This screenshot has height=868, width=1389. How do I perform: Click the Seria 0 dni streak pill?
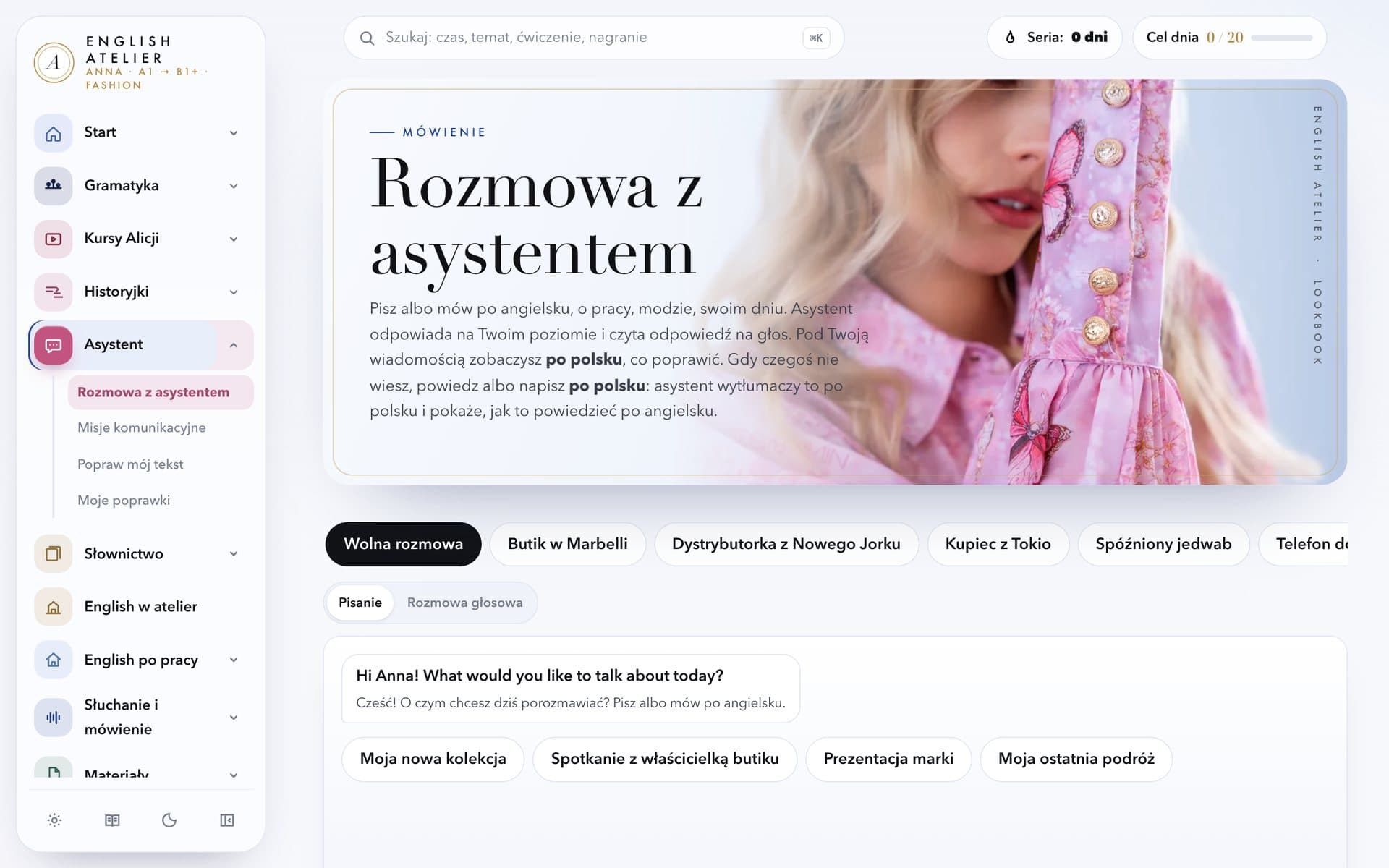click(x=1055, y=38)
